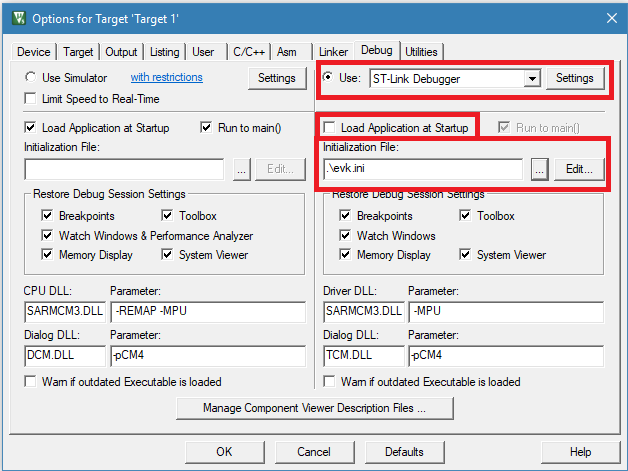This screenshot has height=471, width=628.
Task: Open Settings for ST-Link Debugger
Action: pos(574,78)
